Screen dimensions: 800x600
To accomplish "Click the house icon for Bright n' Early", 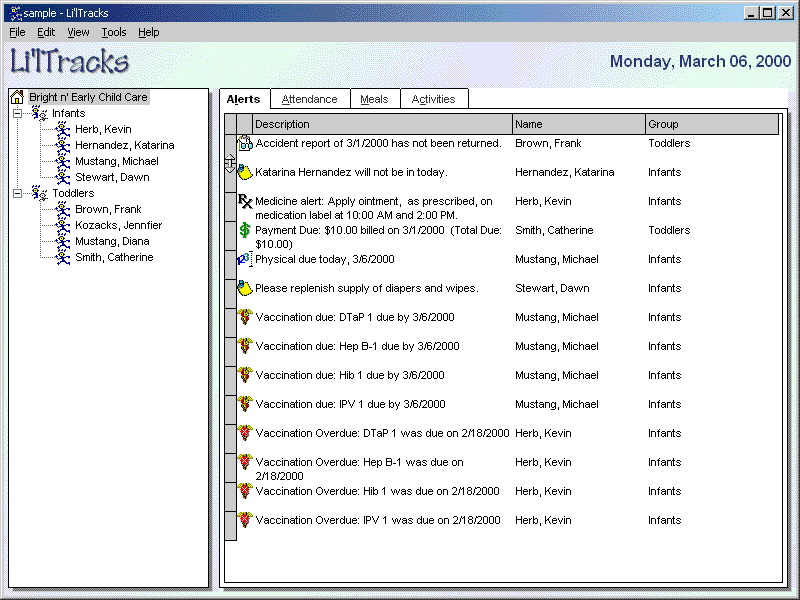I will (x=17, y=98).
